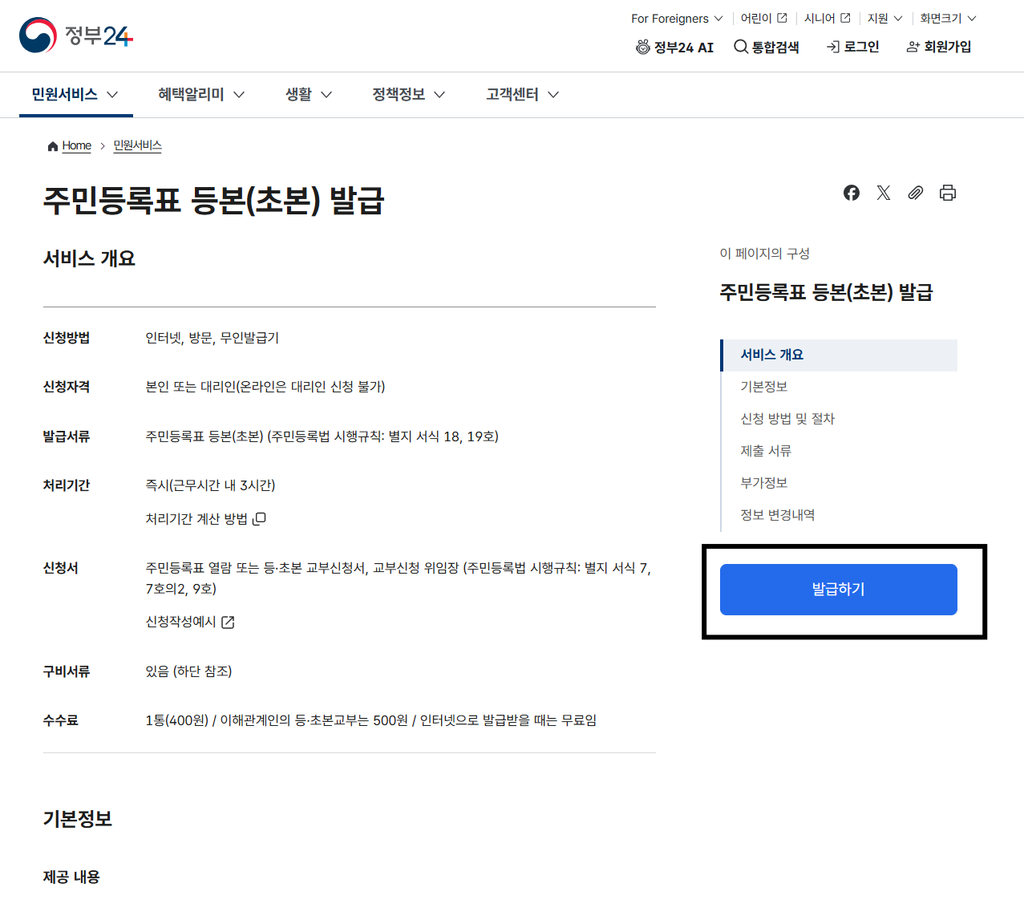Jump to 정보 변경내역 section

(777, 515)
